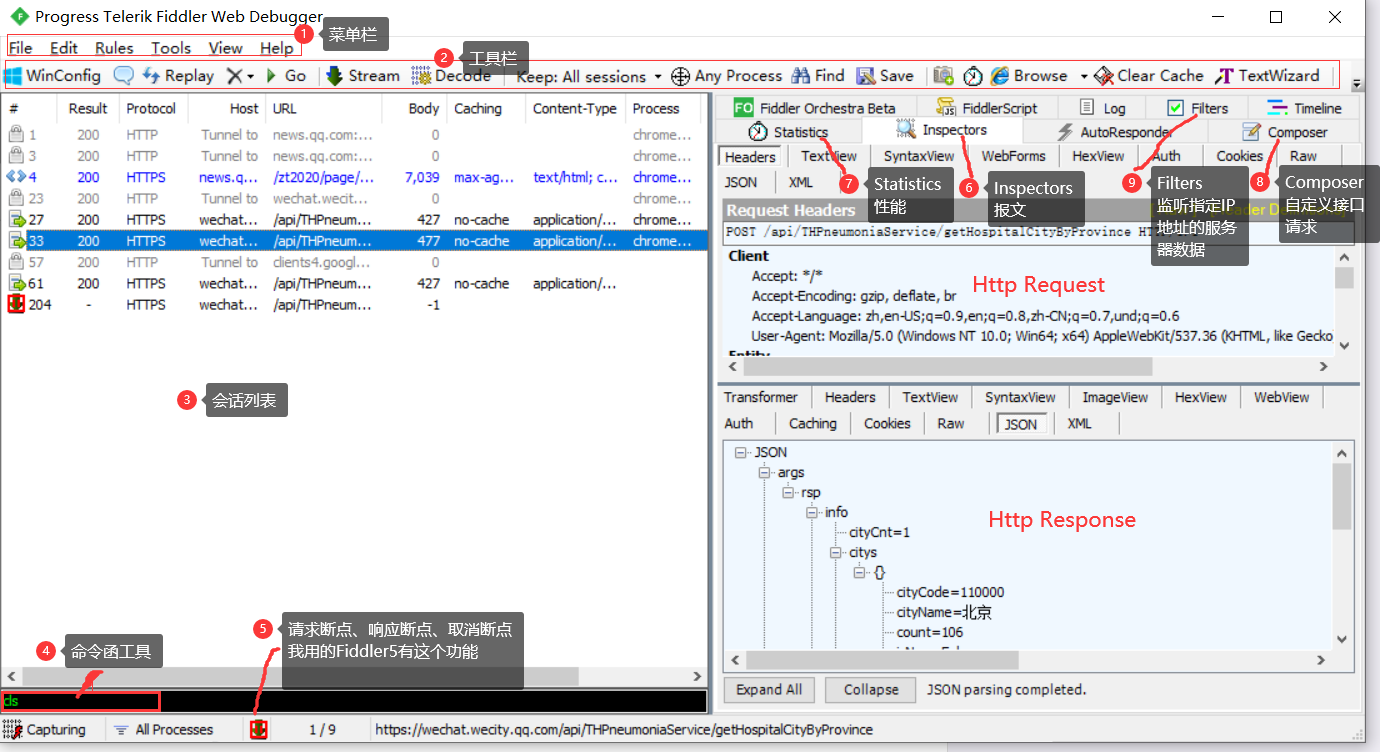Collapse the rsp tree node
This screenshot has width=1380, height=752.
click(788, 493)
